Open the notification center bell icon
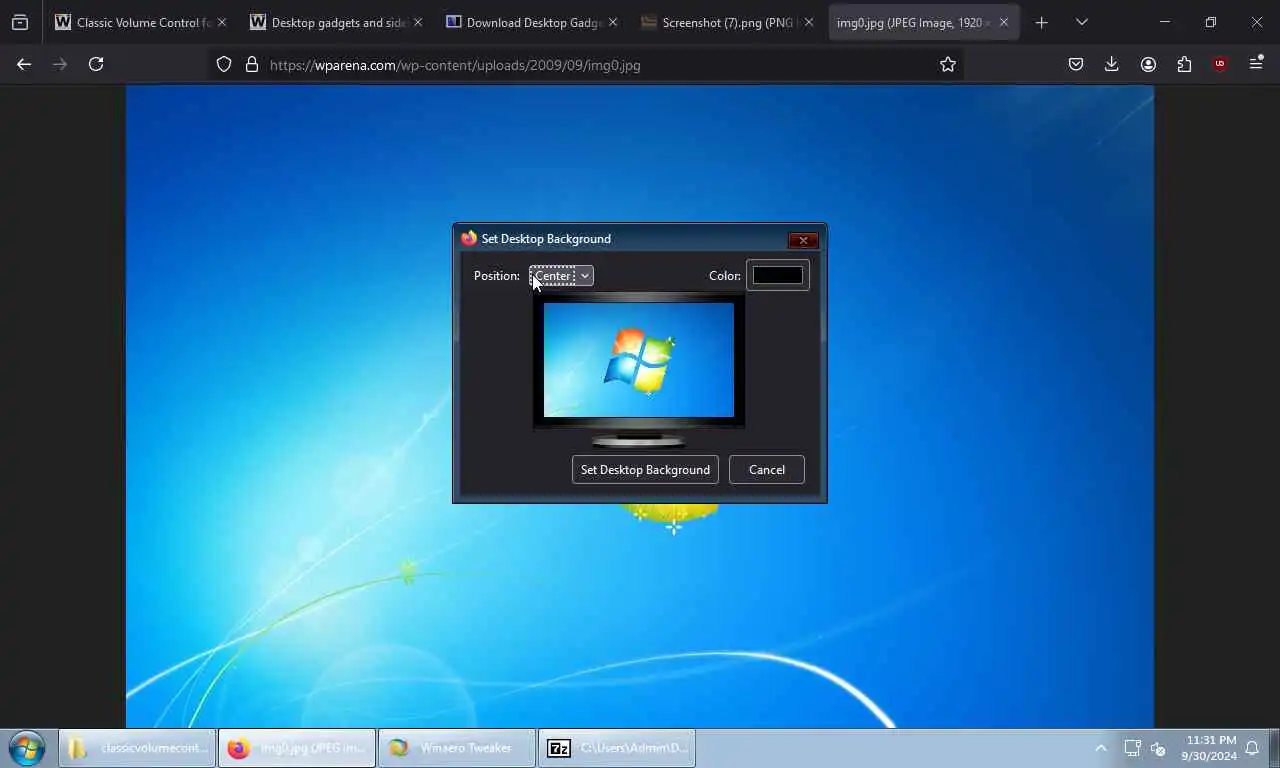 (x=1252, y=748)
